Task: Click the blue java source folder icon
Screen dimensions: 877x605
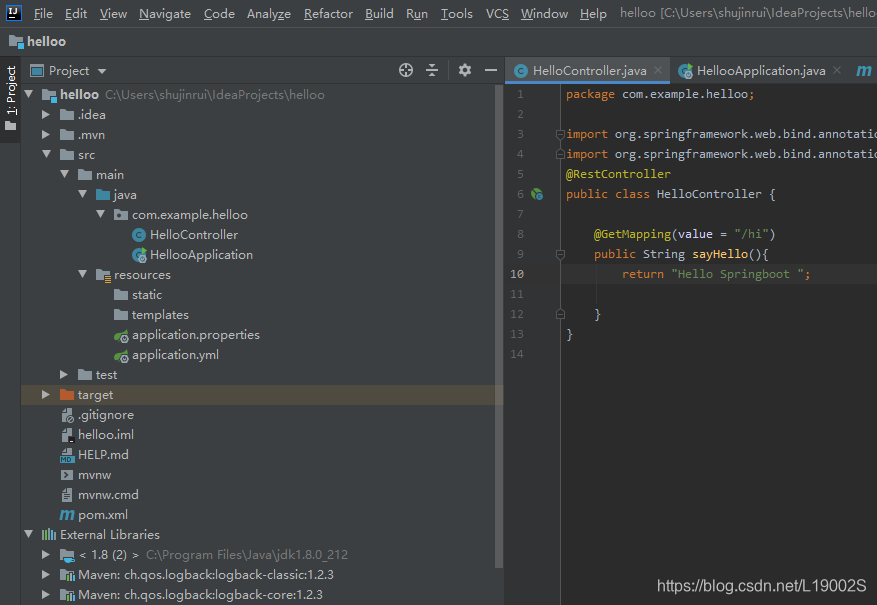Action: pos(103,195)
